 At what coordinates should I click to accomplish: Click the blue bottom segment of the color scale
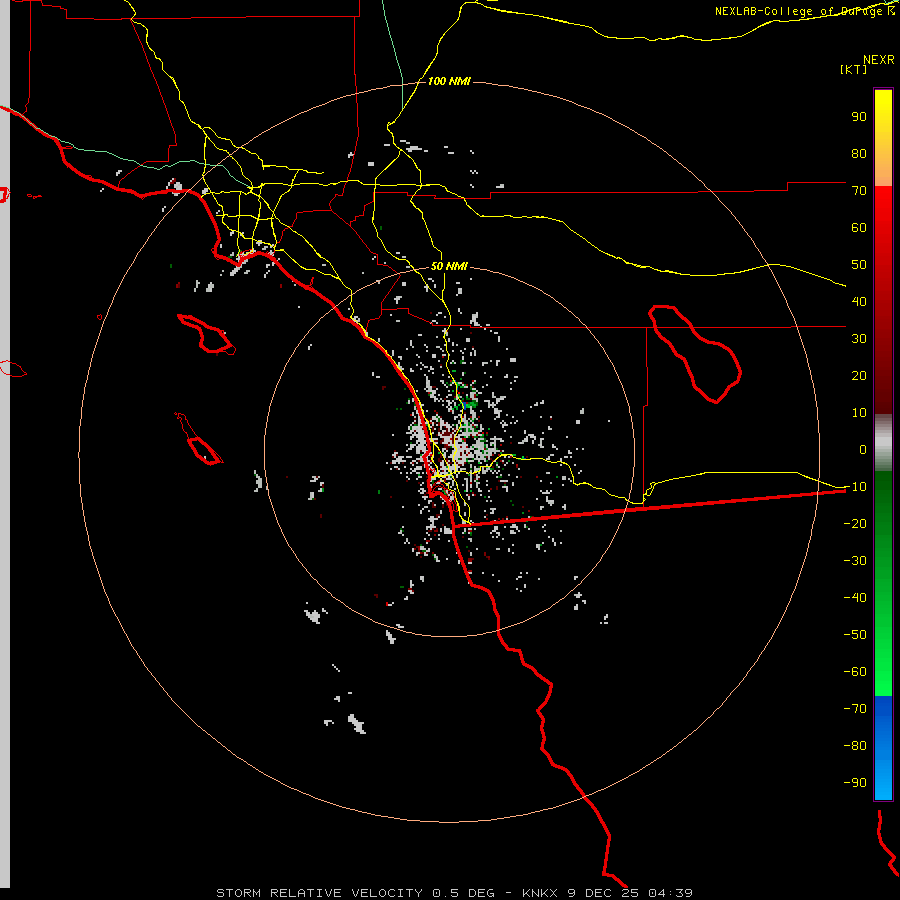click(x=883, y=748)
